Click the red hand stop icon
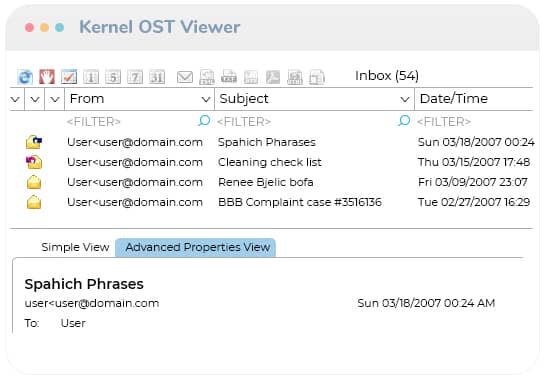545x380 pixels. [47, 76]
